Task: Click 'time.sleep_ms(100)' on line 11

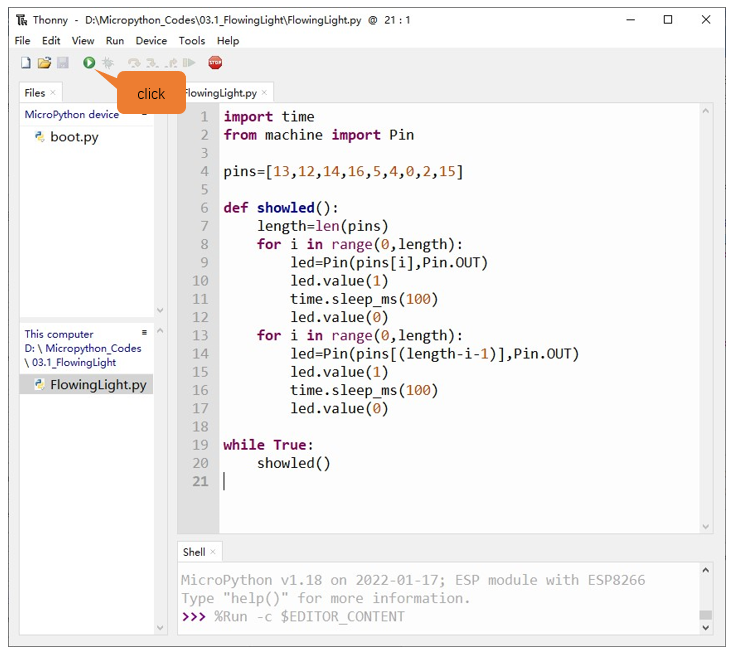Action: 364,299
